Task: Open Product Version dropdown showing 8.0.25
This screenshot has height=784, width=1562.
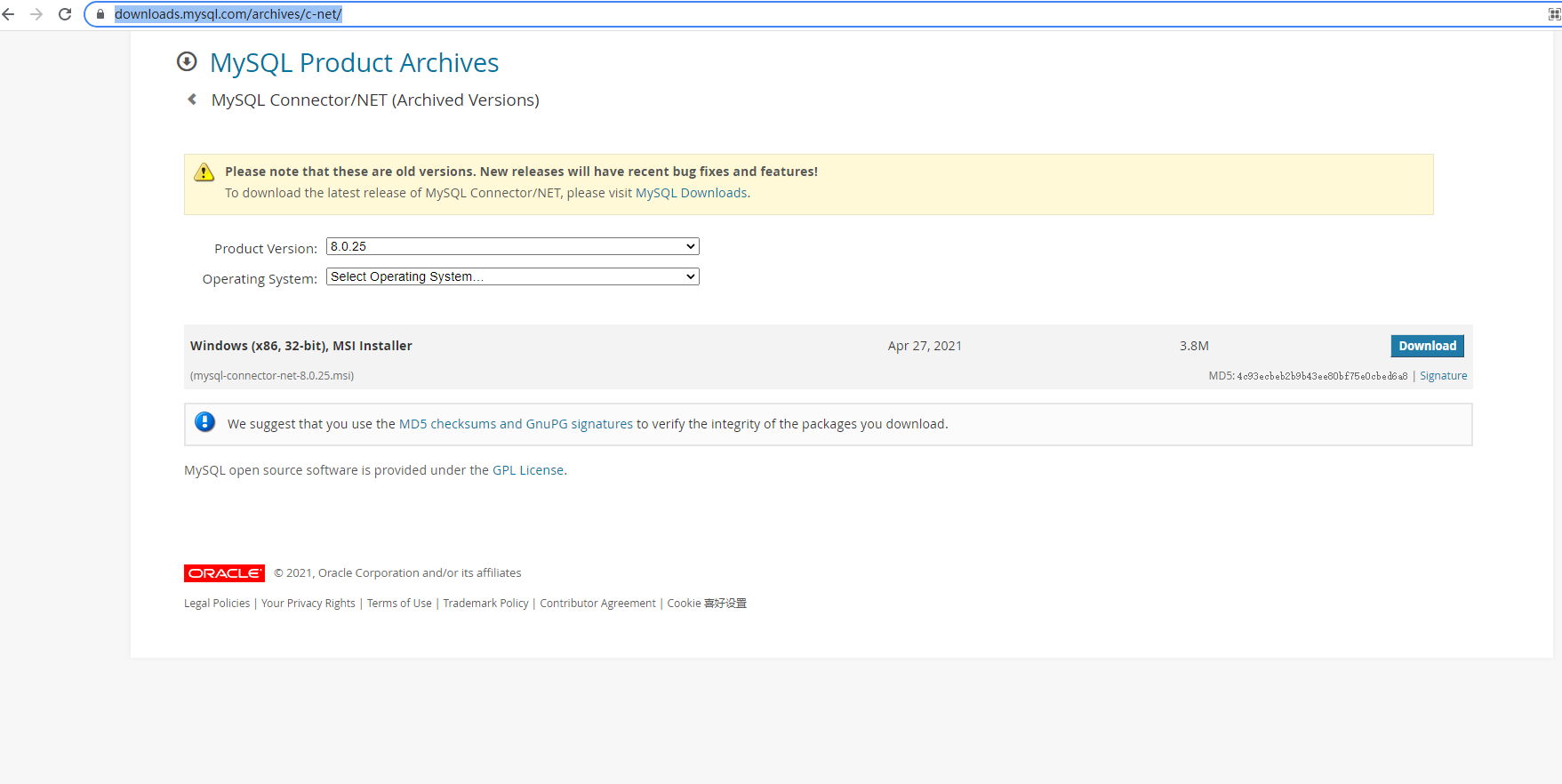Action: coord(513,246)
